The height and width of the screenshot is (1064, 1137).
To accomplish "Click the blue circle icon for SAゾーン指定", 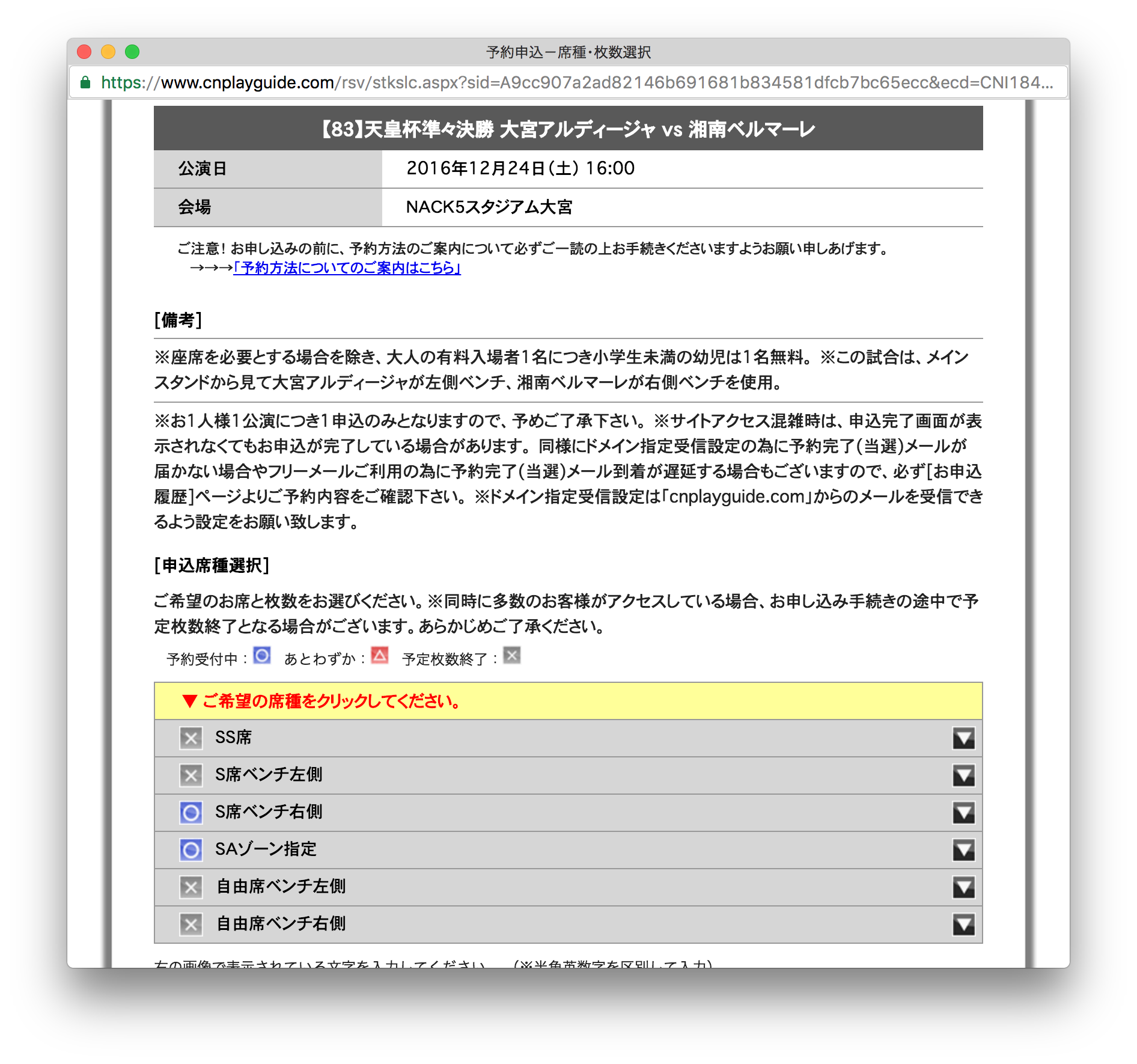I will tap(191, 850).
